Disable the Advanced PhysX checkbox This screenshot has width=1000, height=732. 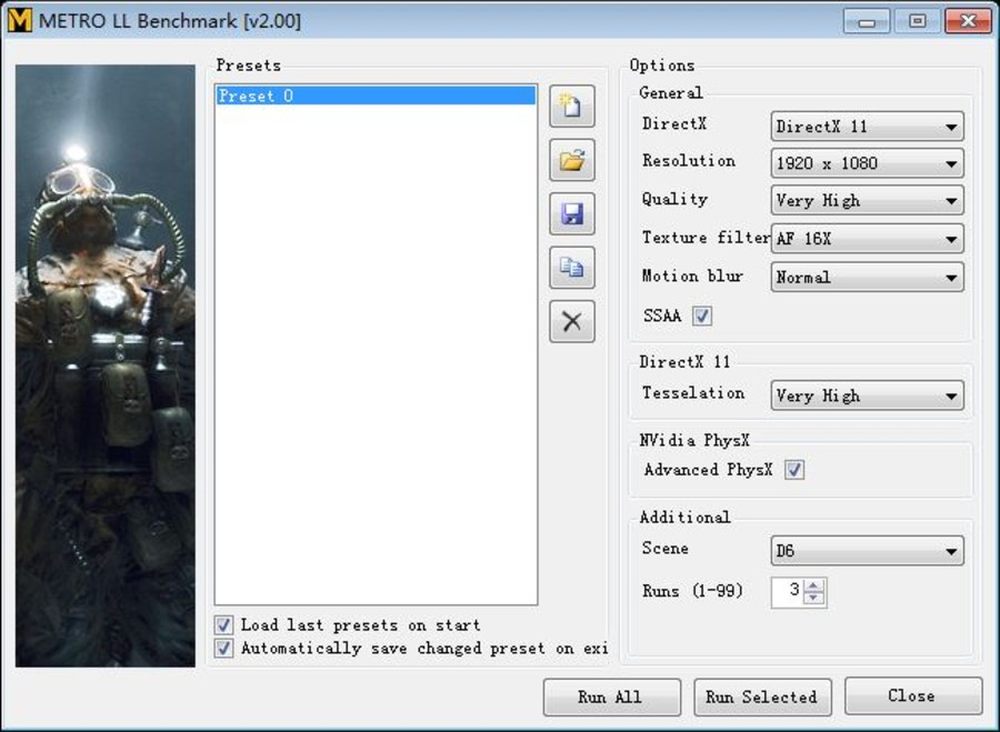tap(794, 470)
